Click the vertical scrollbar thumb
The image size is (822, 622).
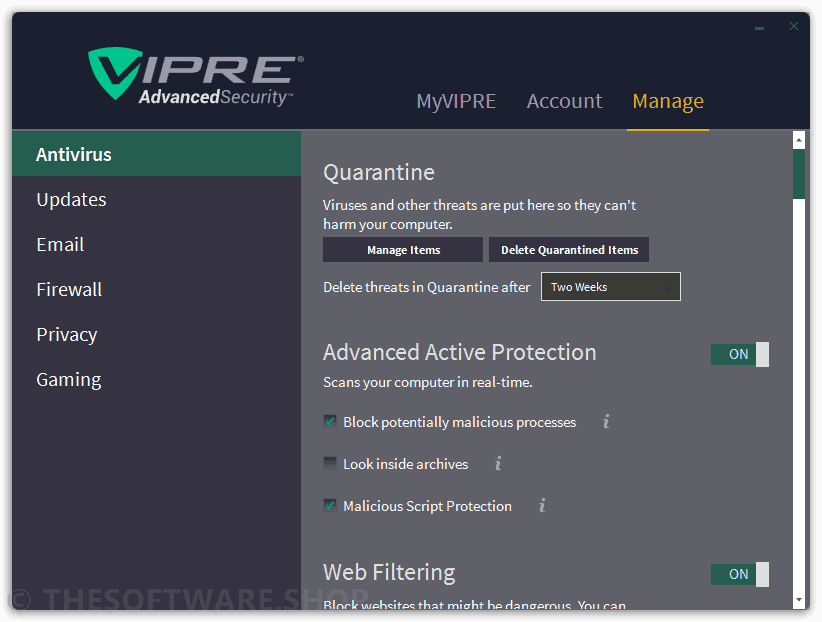coord(798,174)
